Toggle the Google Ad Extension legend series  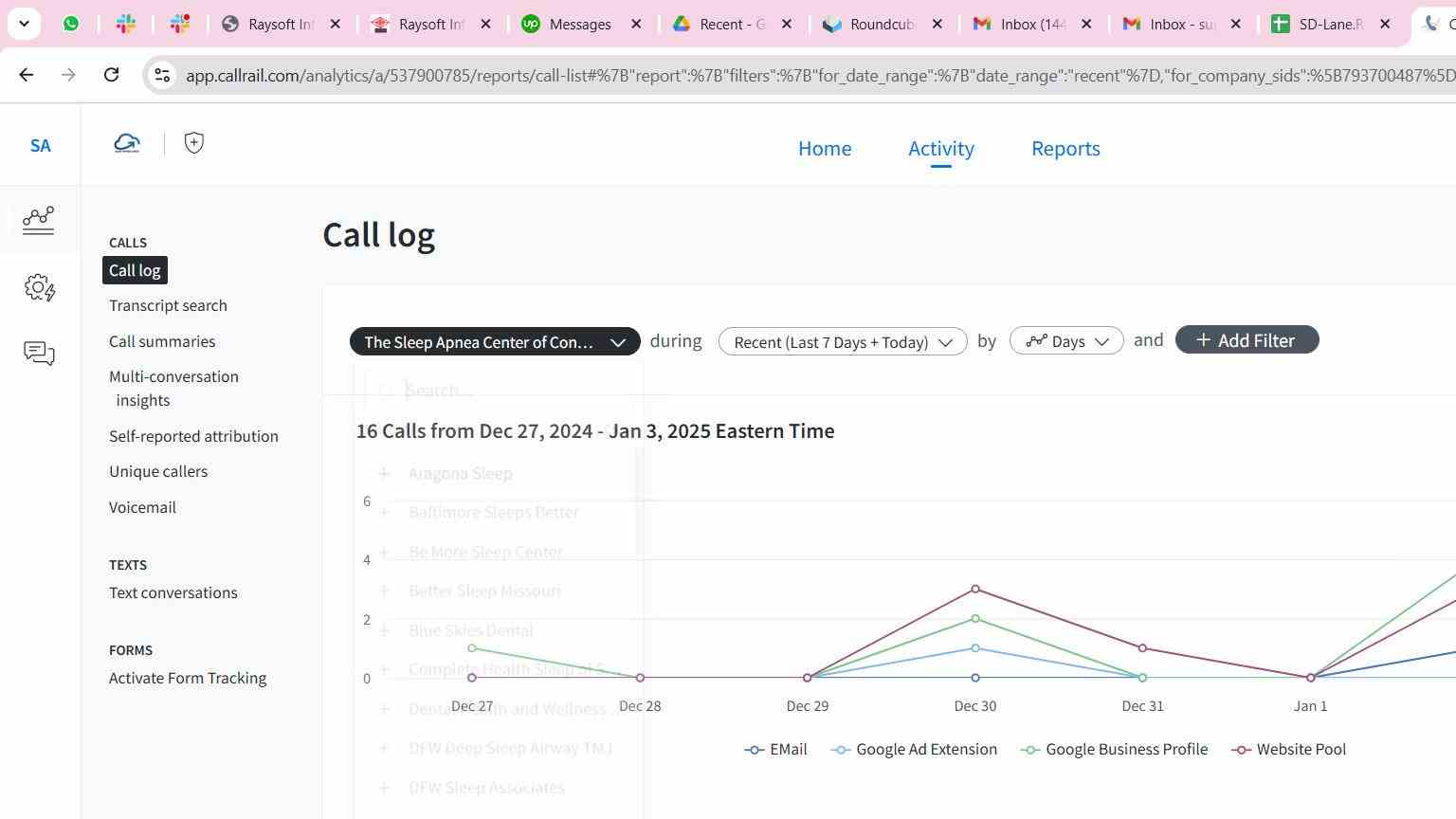(x=914, y=749)
